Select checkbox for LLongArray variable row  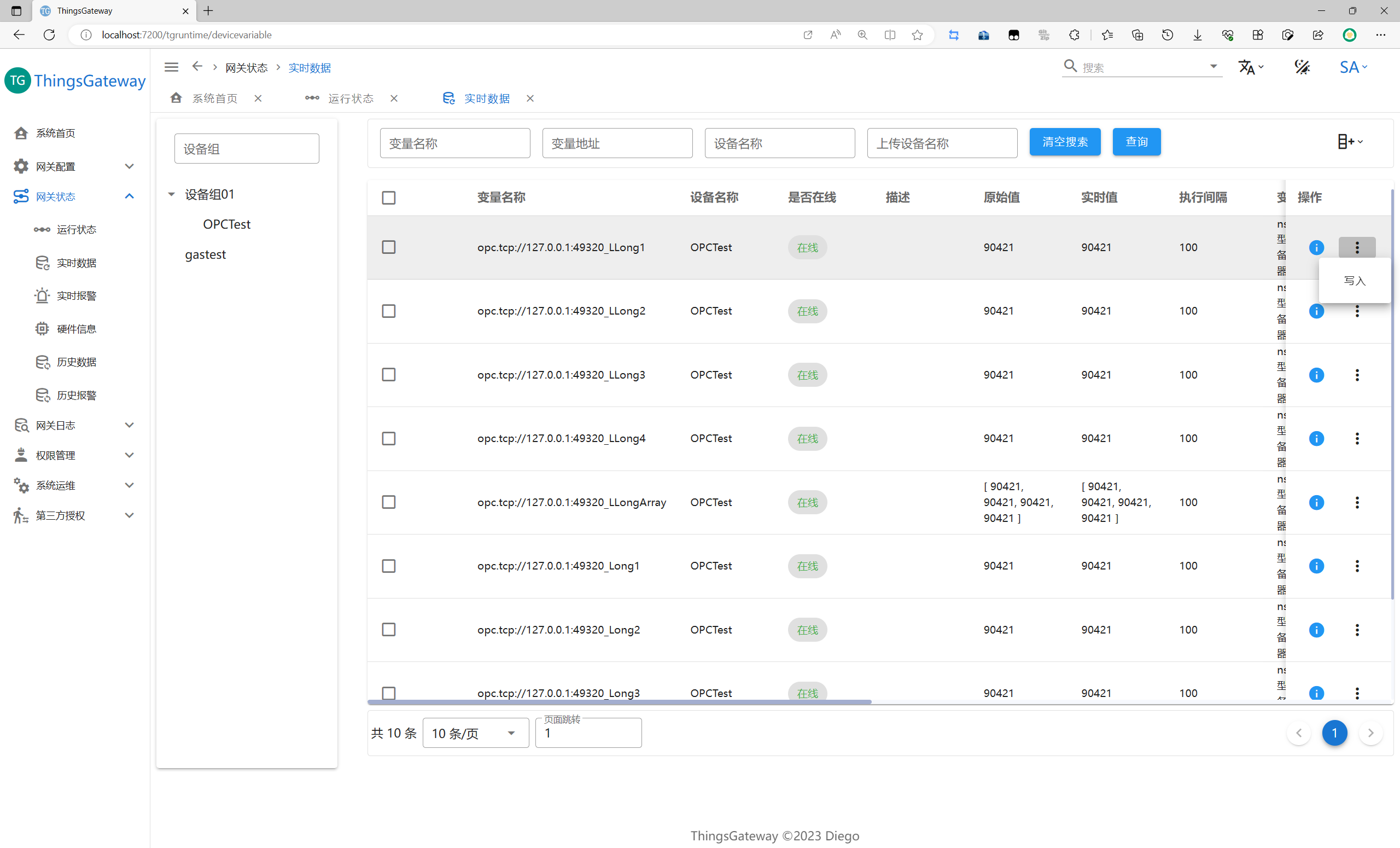pos(389,502)
